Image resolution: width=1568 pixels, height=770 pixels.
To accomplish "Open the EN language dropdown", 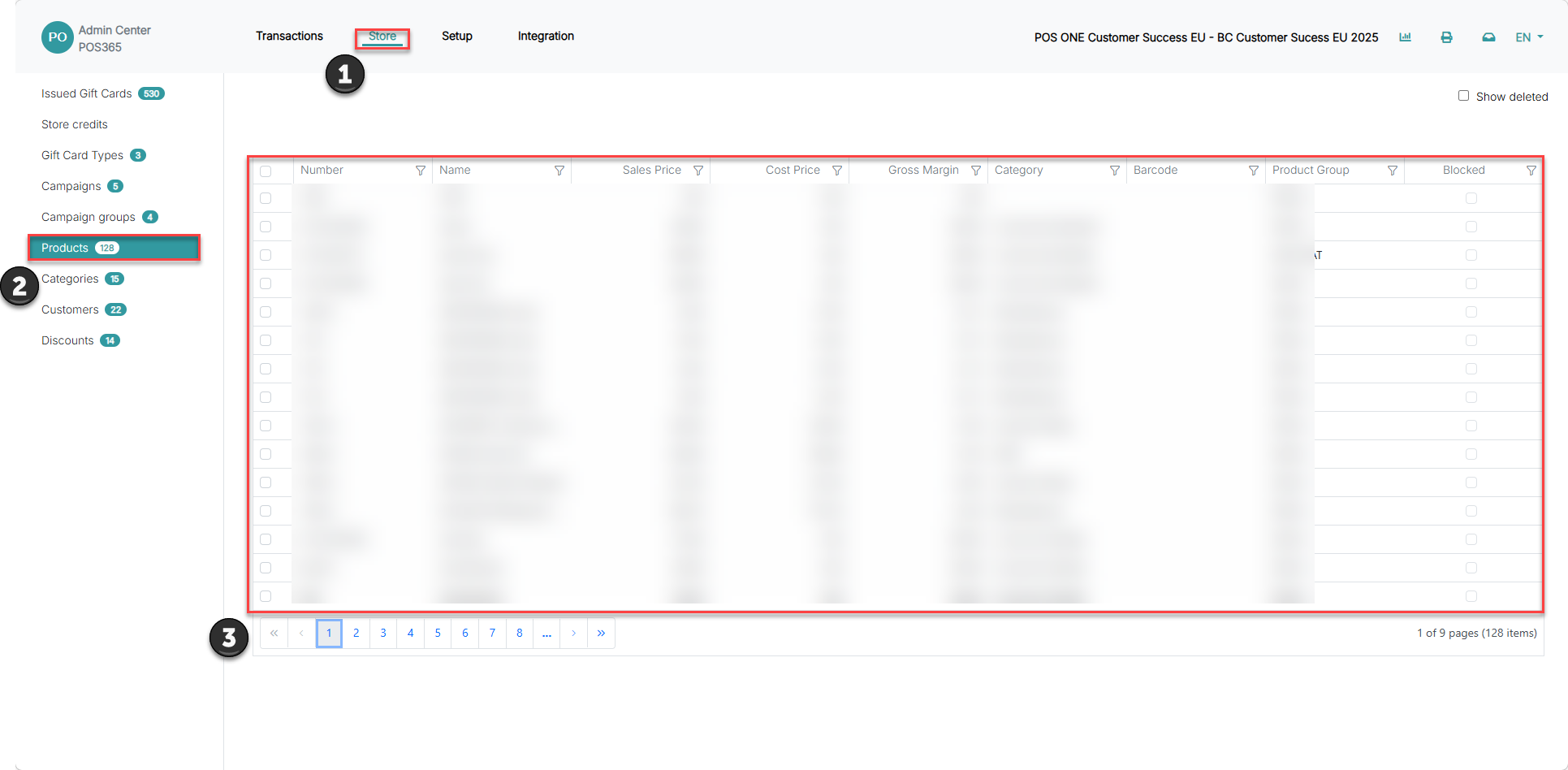I will click(x=1529, y=37).
